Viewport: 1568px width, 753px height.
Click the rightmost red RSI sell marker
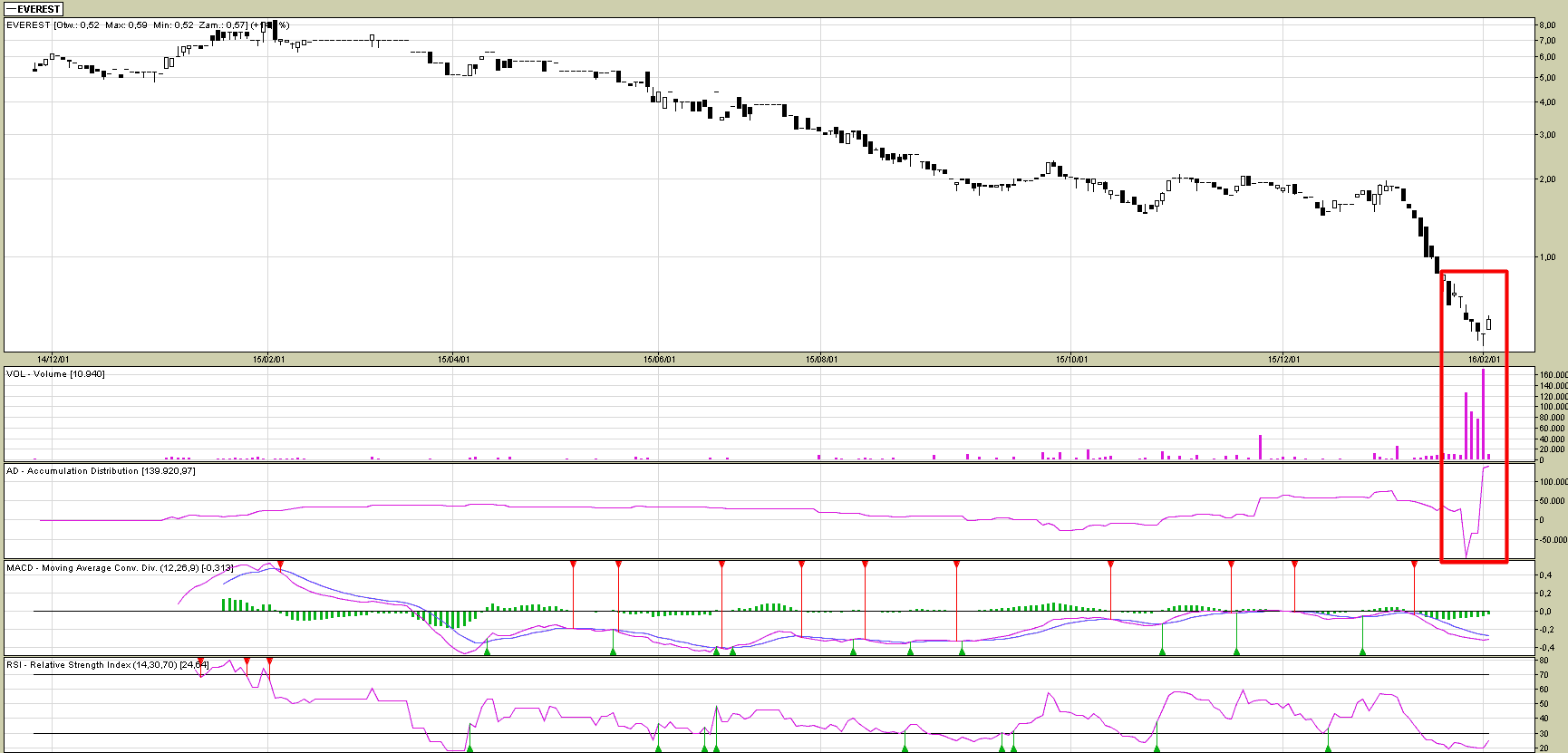click(x=269, y=661)
